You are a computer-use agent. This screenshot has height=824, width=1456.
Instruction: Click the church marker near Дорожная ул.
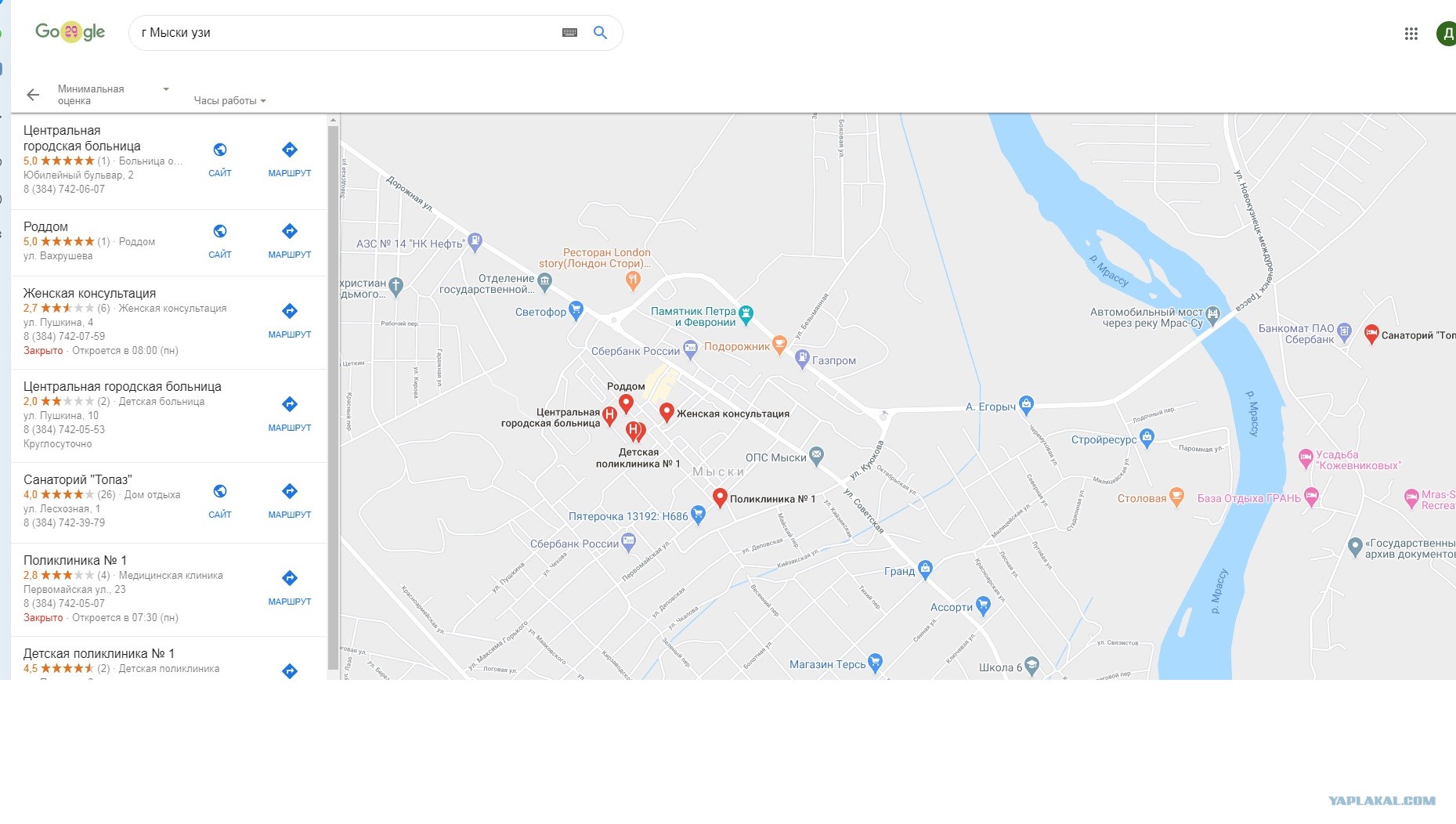[x=396, y=287]
